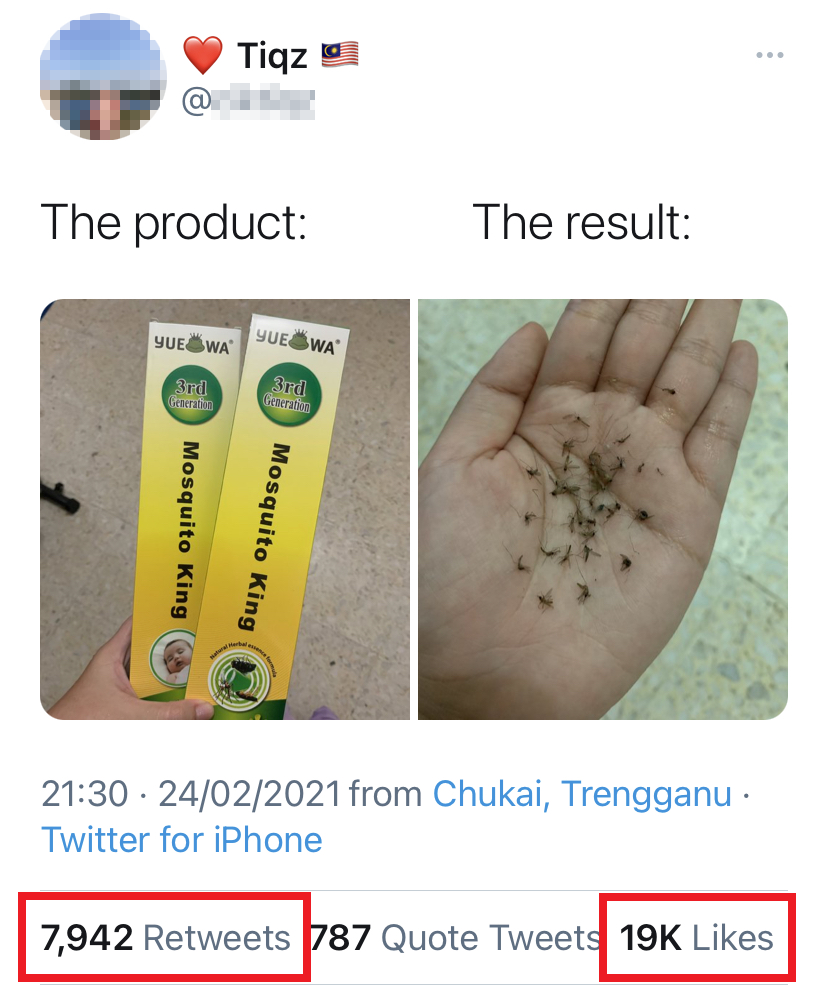View the 19K Likes list

696,937
